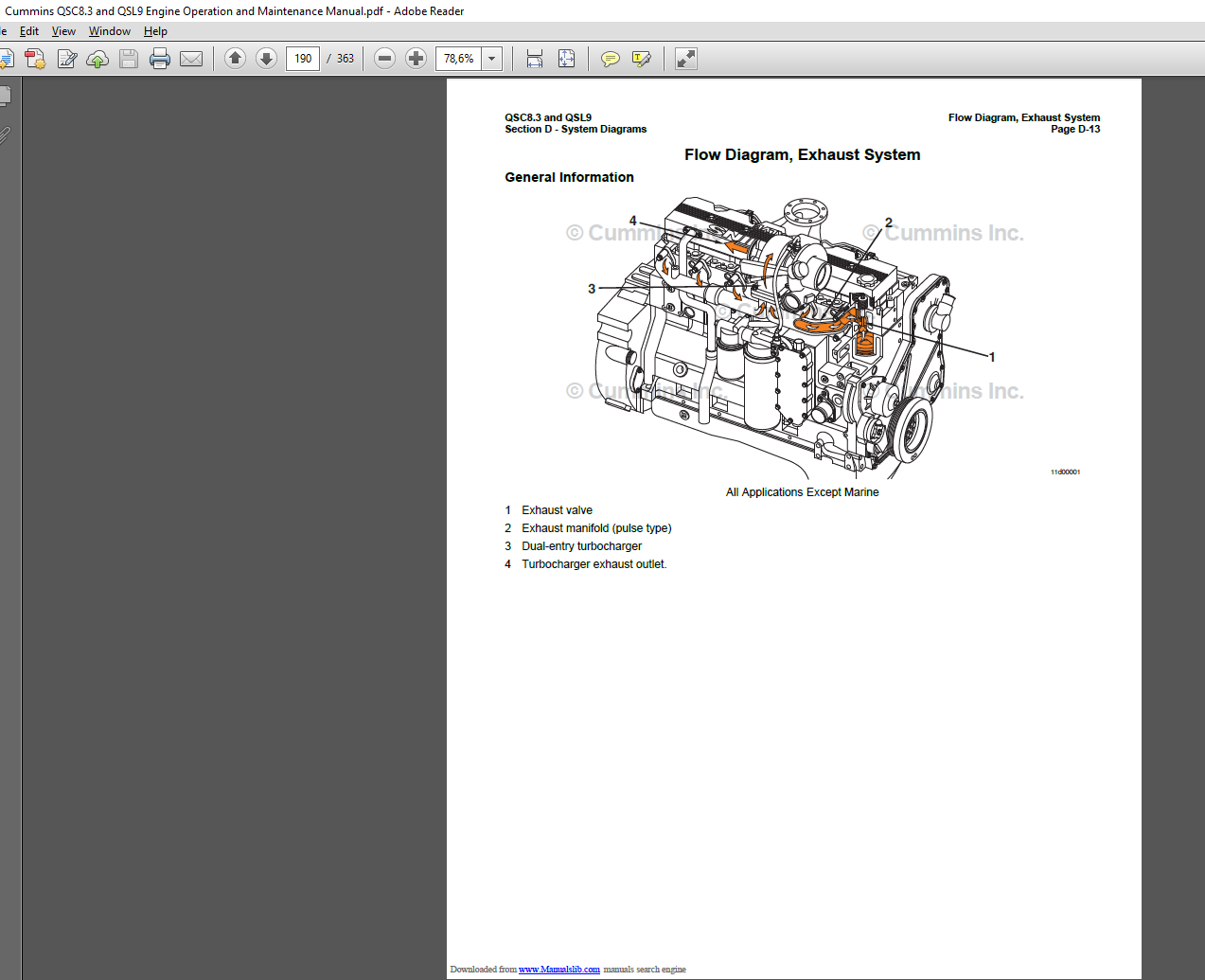Open the Page Thumbnails panel

point(4,95)
